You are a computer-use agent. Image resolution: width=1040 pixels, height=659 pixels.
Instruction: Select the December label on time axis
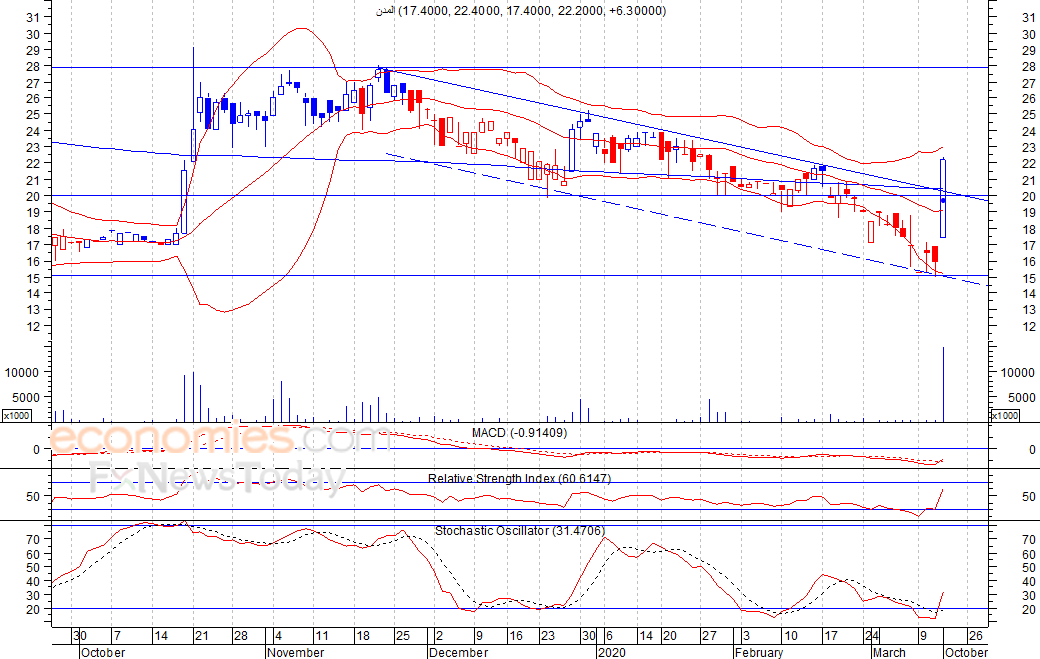coord(458,652)
